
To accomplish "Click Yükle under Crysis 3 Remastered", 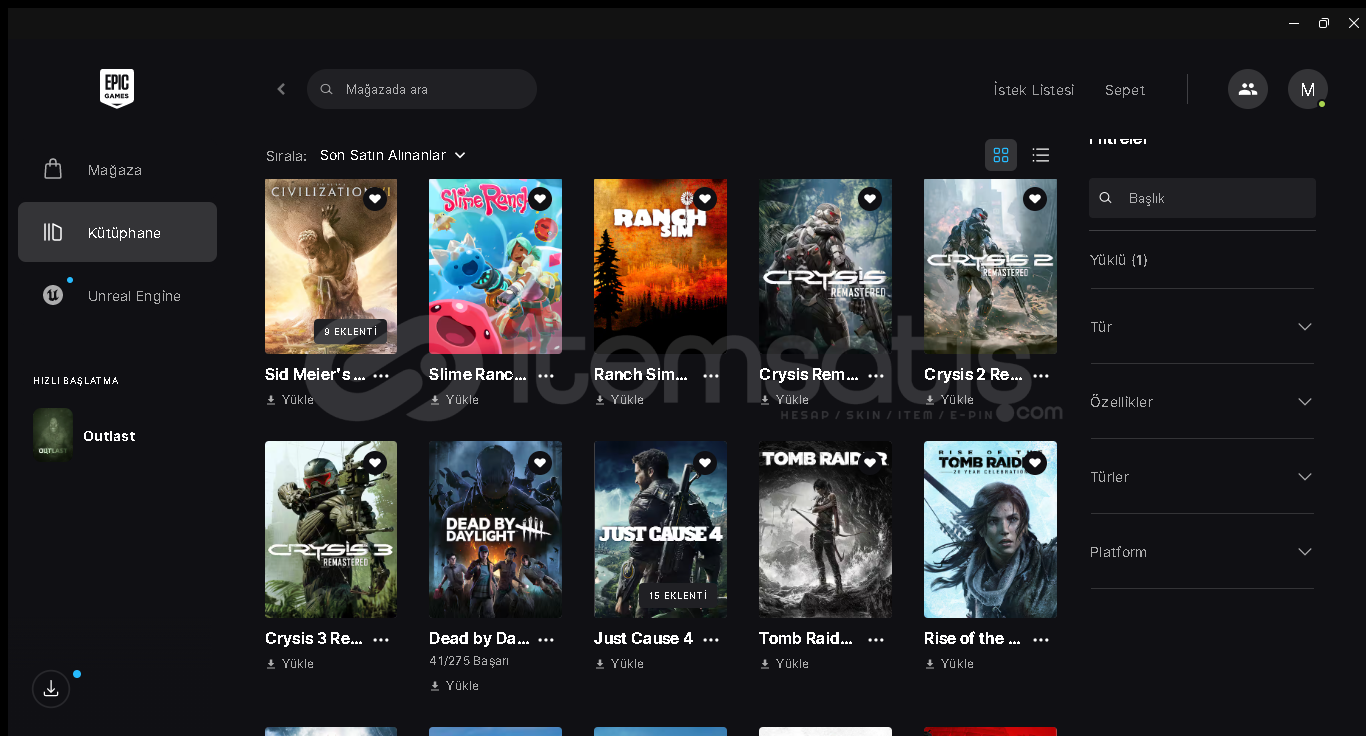I will pyautogui.click(x=290, y=664).
